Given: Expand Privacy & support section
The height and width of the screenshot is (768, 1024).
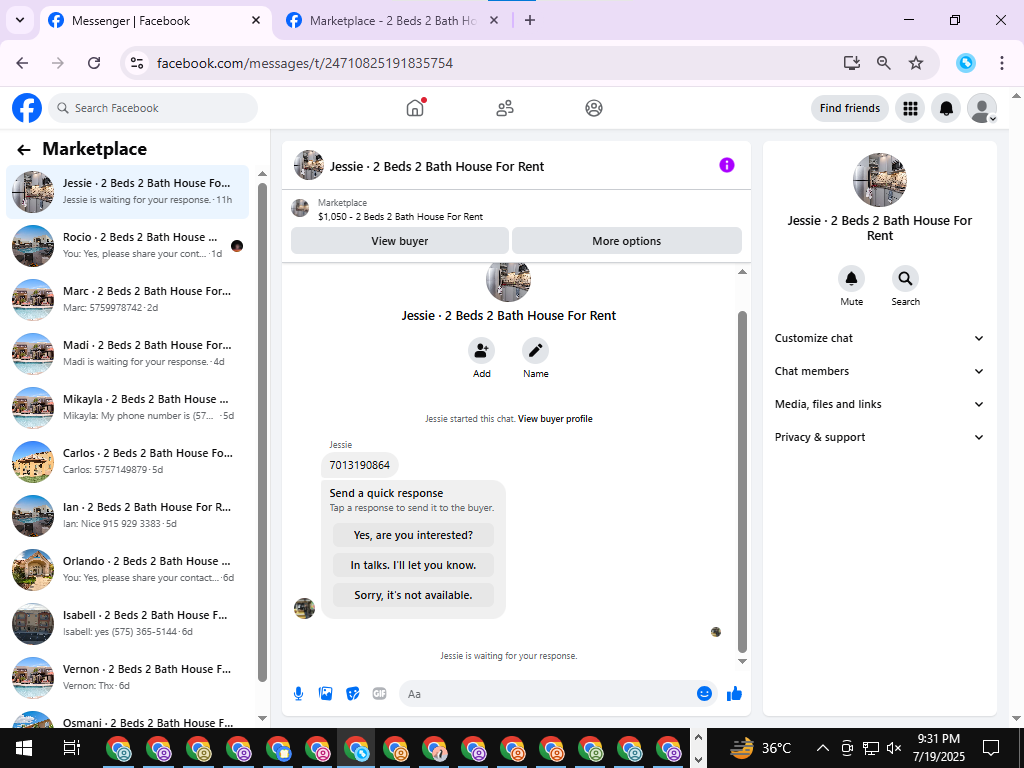Looking at the screenshot, I should click(x=879, y=437).
